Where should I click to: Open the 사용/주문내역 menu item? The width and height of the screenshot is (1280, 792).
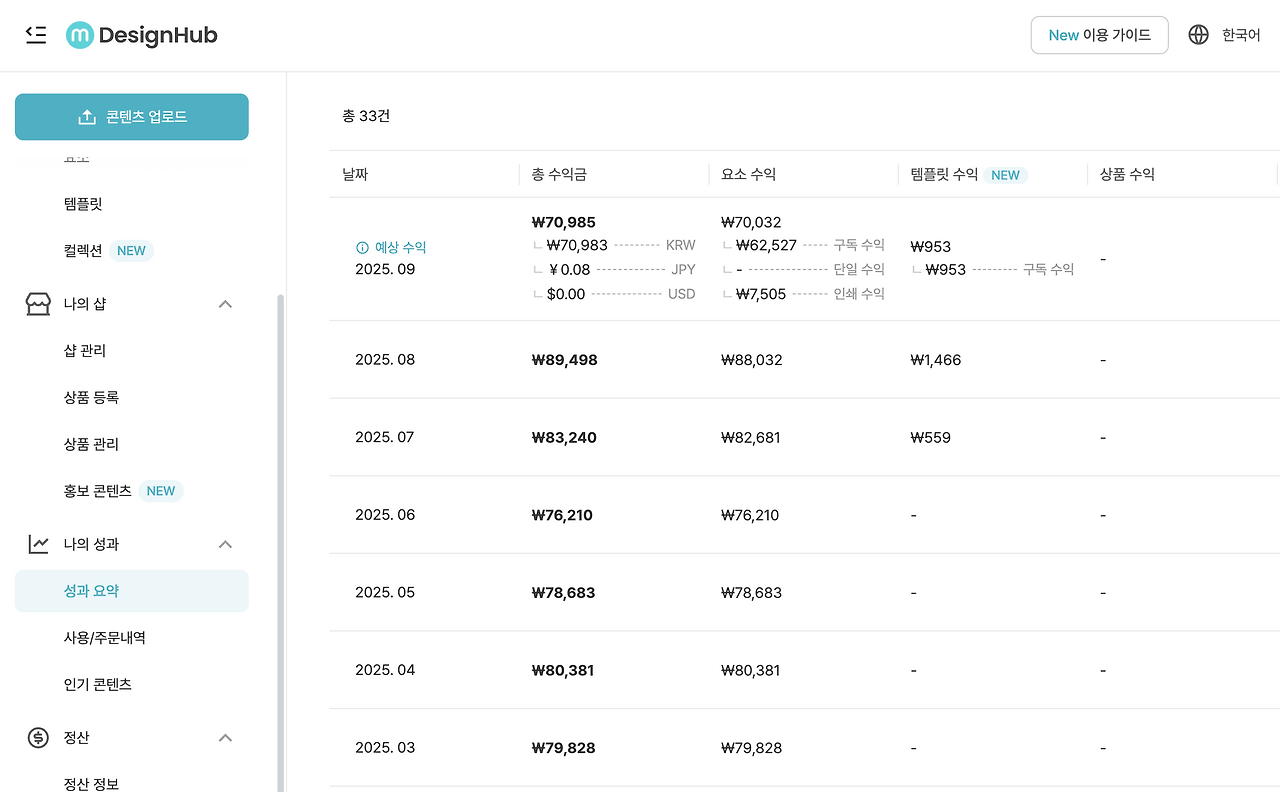pos(104,638)
